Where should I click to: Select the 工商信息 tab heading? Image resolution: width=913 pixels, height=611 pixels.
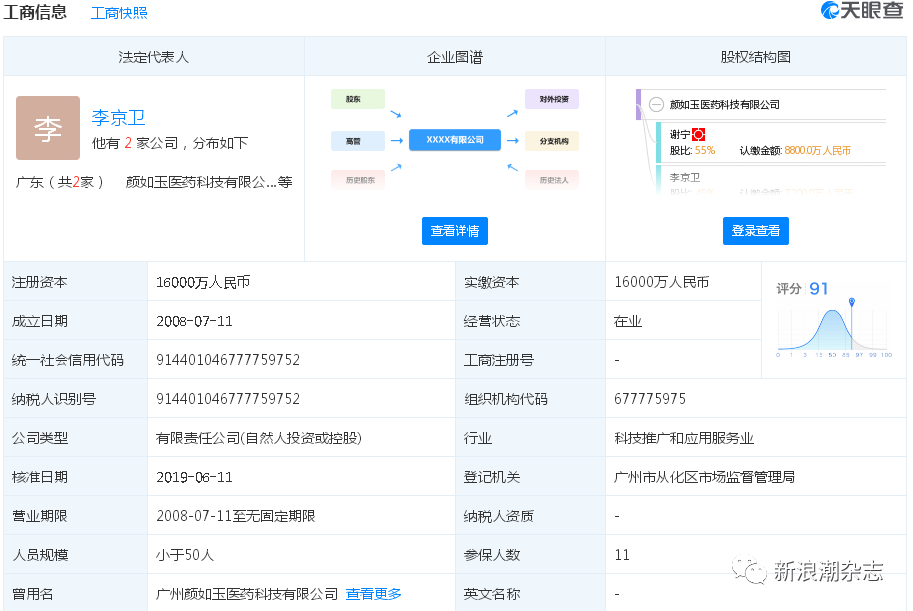pyautogui.click(x=36, y=13)
